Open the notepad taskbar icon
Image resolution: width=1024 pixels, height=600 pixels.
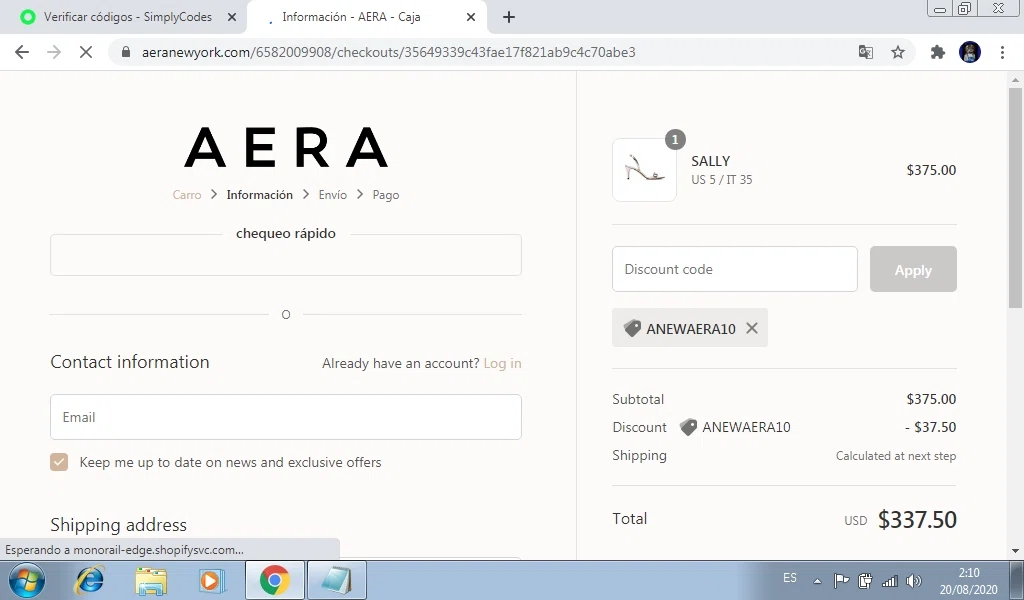tap(336, 580)
